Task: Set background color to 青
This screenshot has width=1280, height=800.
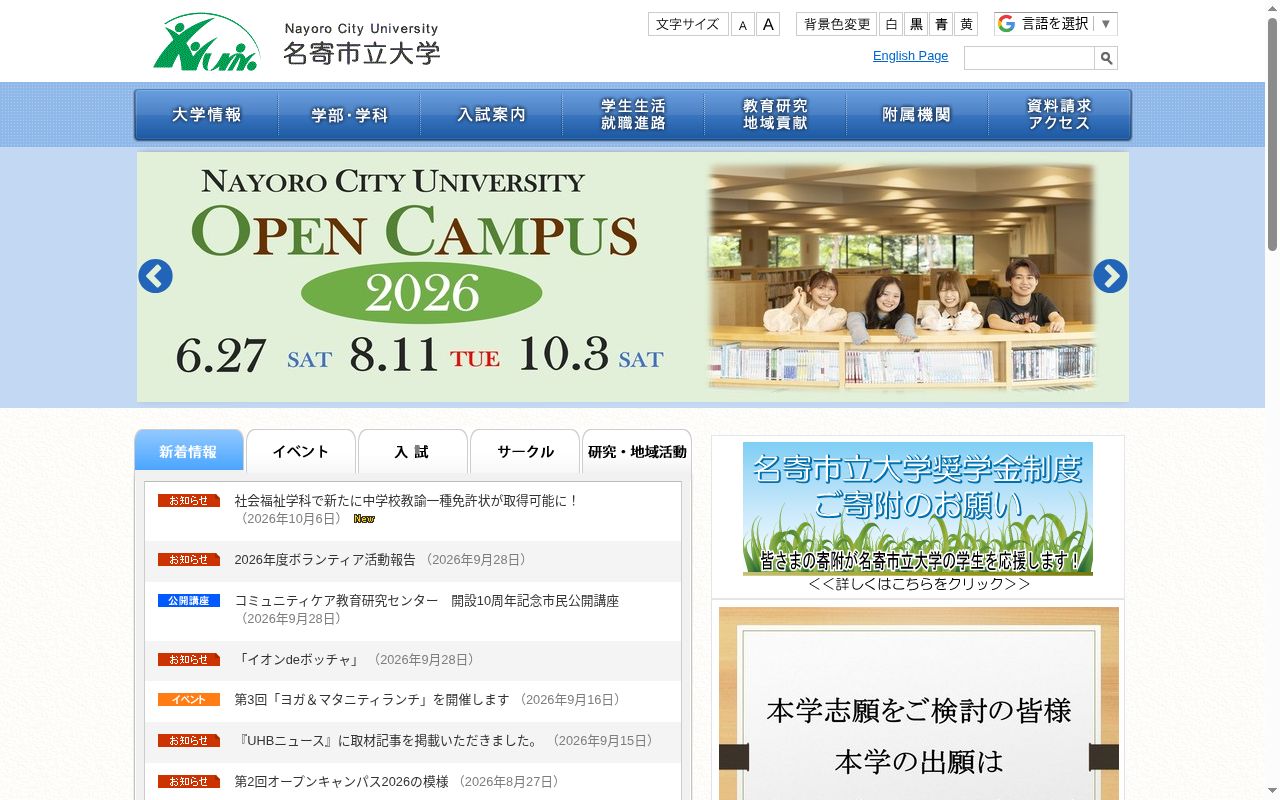Action: [941, 24]
